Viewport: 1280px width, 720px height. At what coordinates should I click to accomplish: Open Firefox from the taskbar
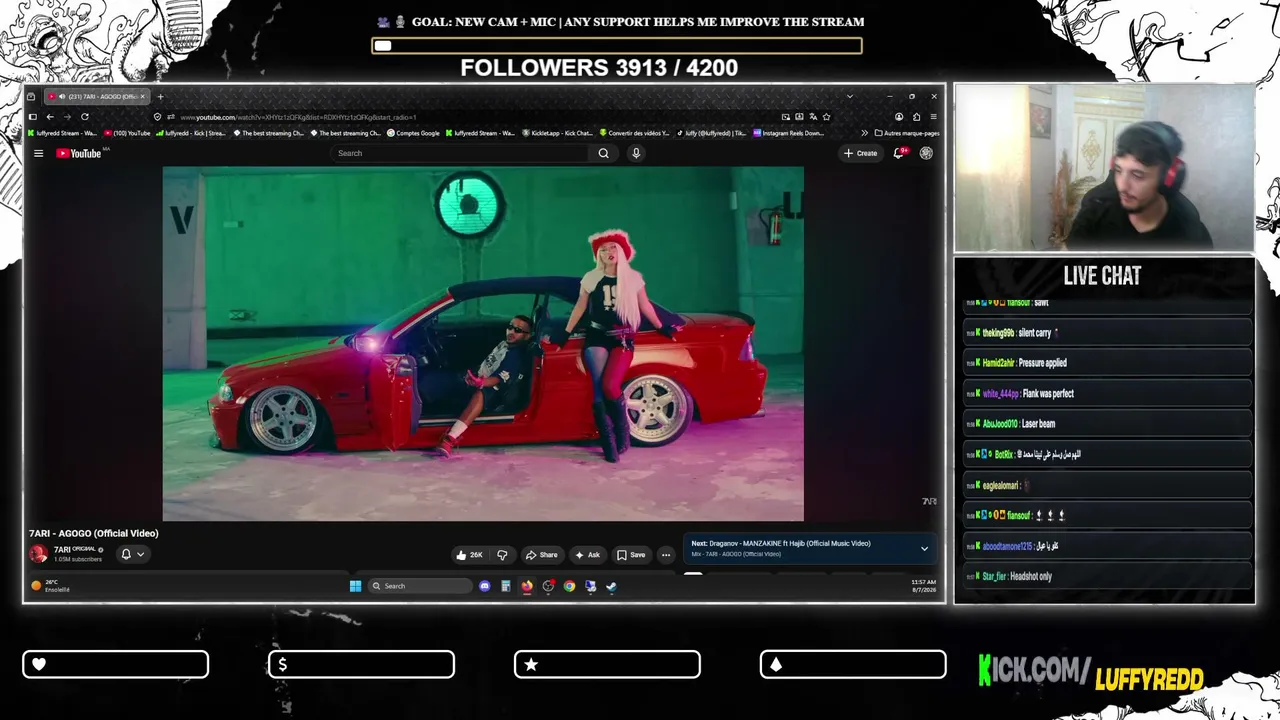click(x=527, y=586)
